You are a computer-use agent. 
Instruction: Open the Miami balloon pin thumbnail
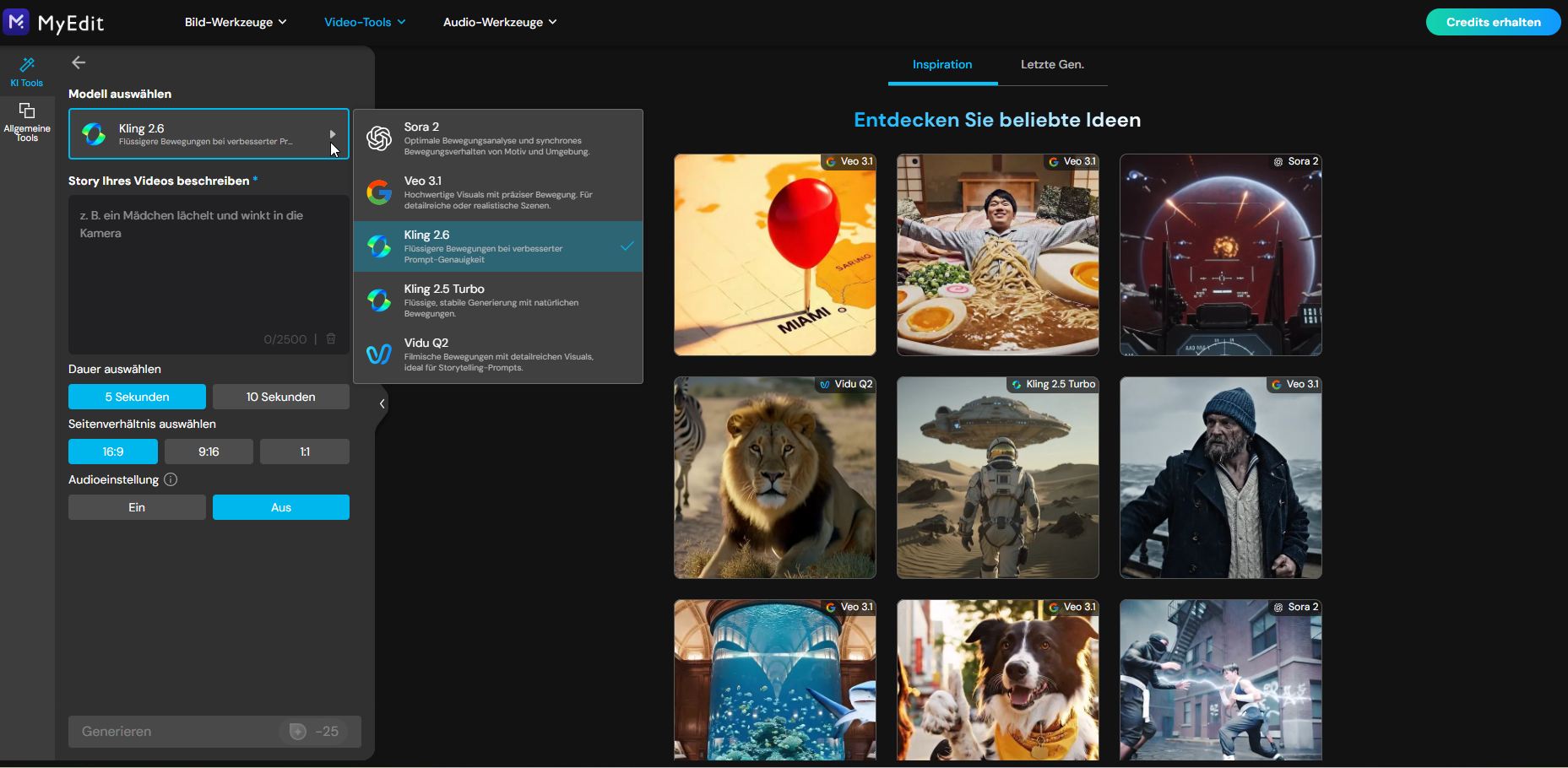tap(774, 255)
